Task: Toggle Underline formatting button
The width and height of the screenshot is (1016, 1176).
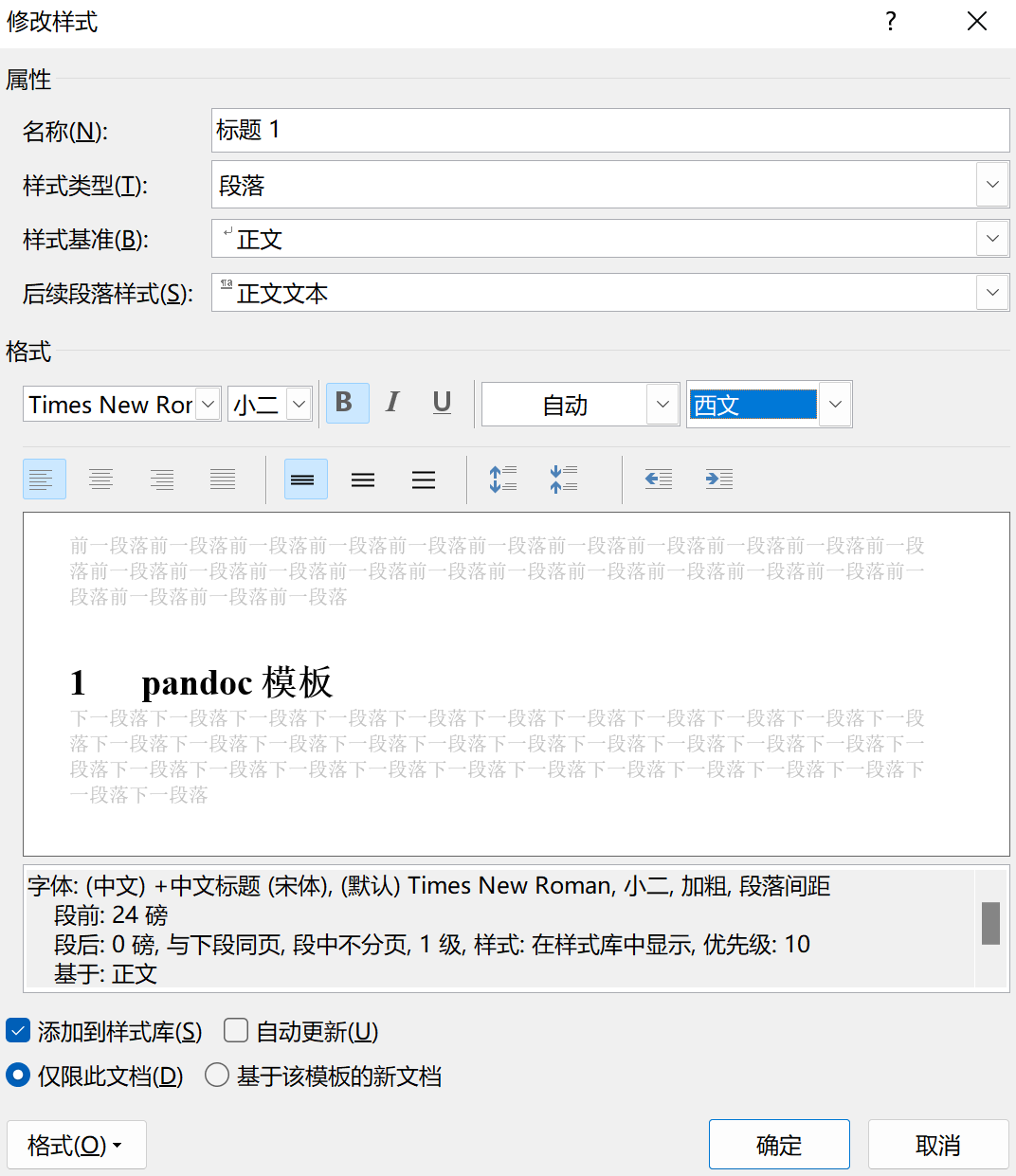Action: click(442, 404)
